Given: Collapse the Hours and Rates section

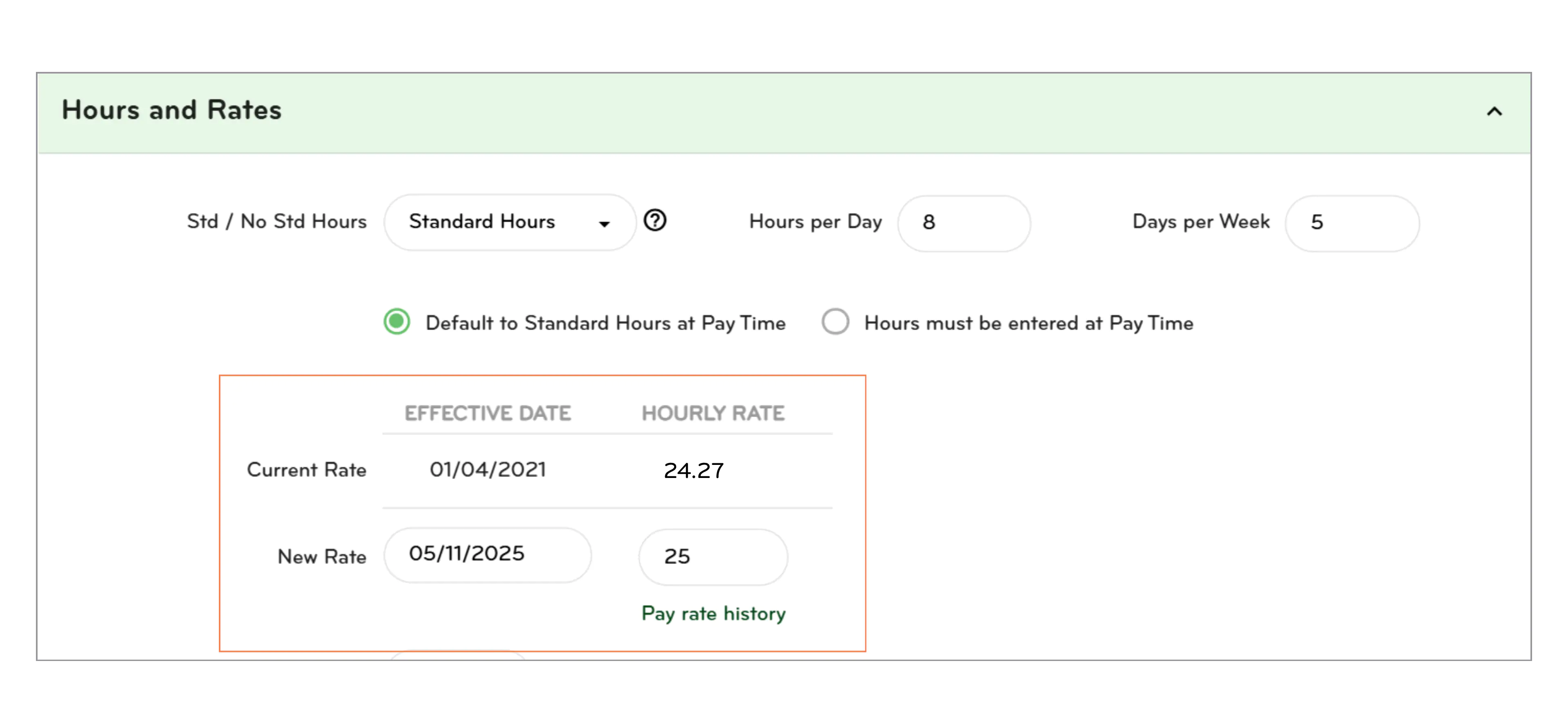Looking at the screenshot, I should [x=1494, y=112].
